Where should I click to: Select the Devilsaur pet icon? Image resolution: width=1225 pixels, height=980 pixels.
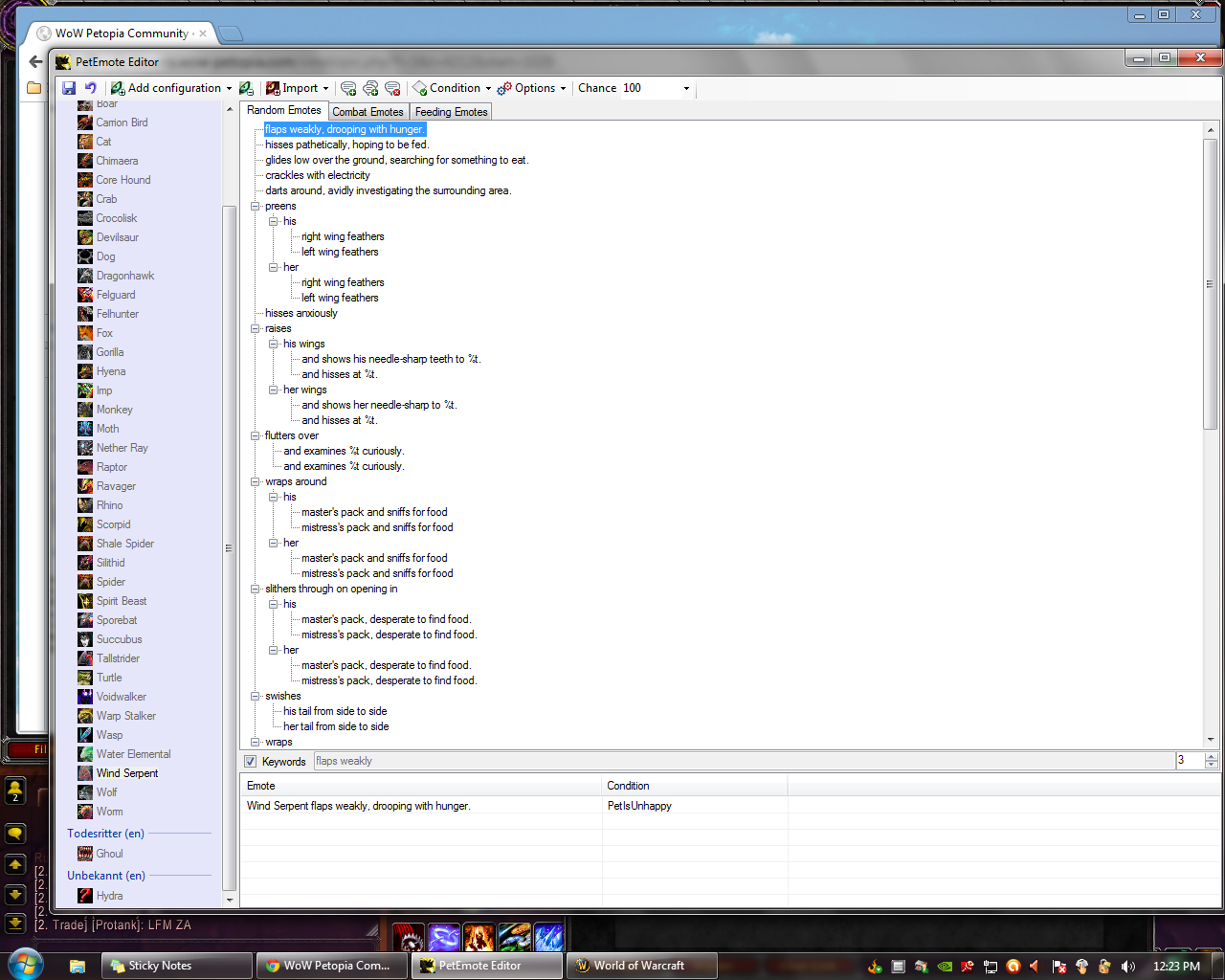click(85, 237)
